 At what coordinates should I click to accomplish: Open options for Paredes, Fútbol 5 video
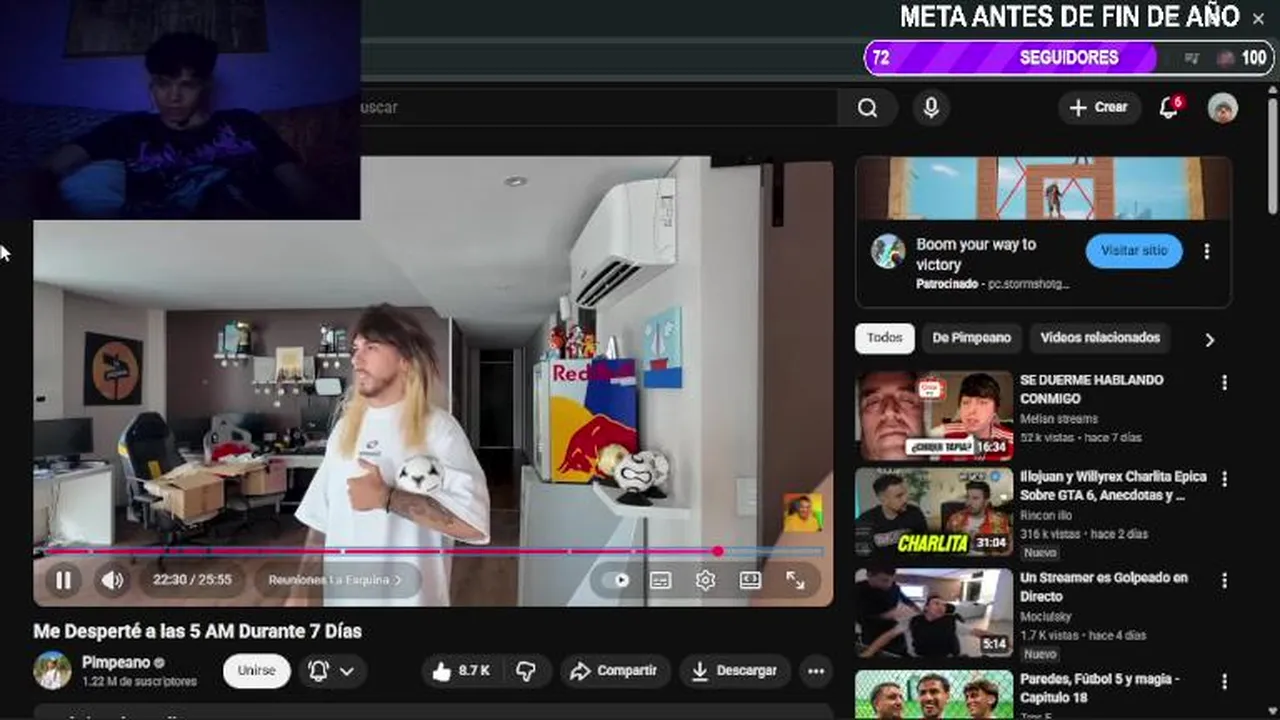pos(1224,682)
